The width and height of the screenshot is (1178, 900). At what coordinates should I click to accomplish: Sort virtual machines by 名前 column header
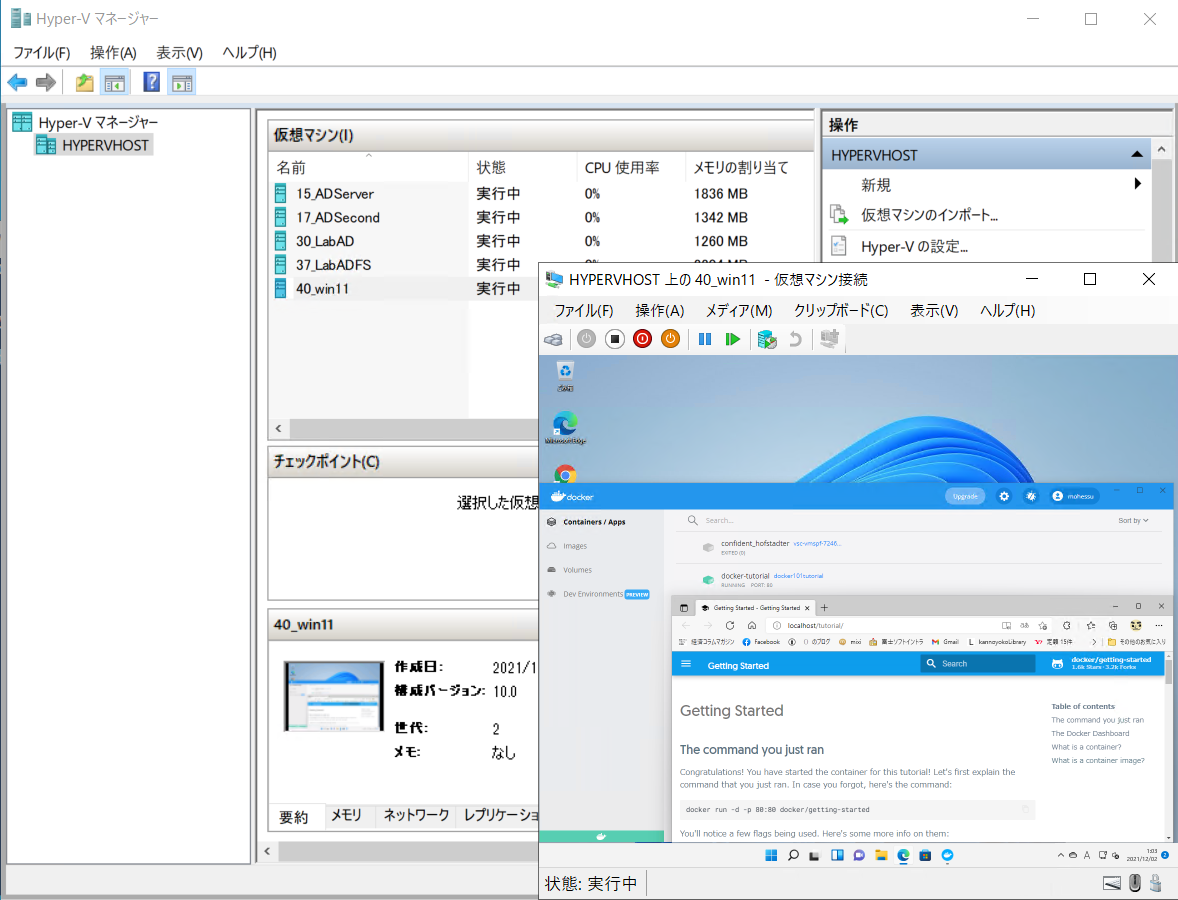click(x=368, y=168)
